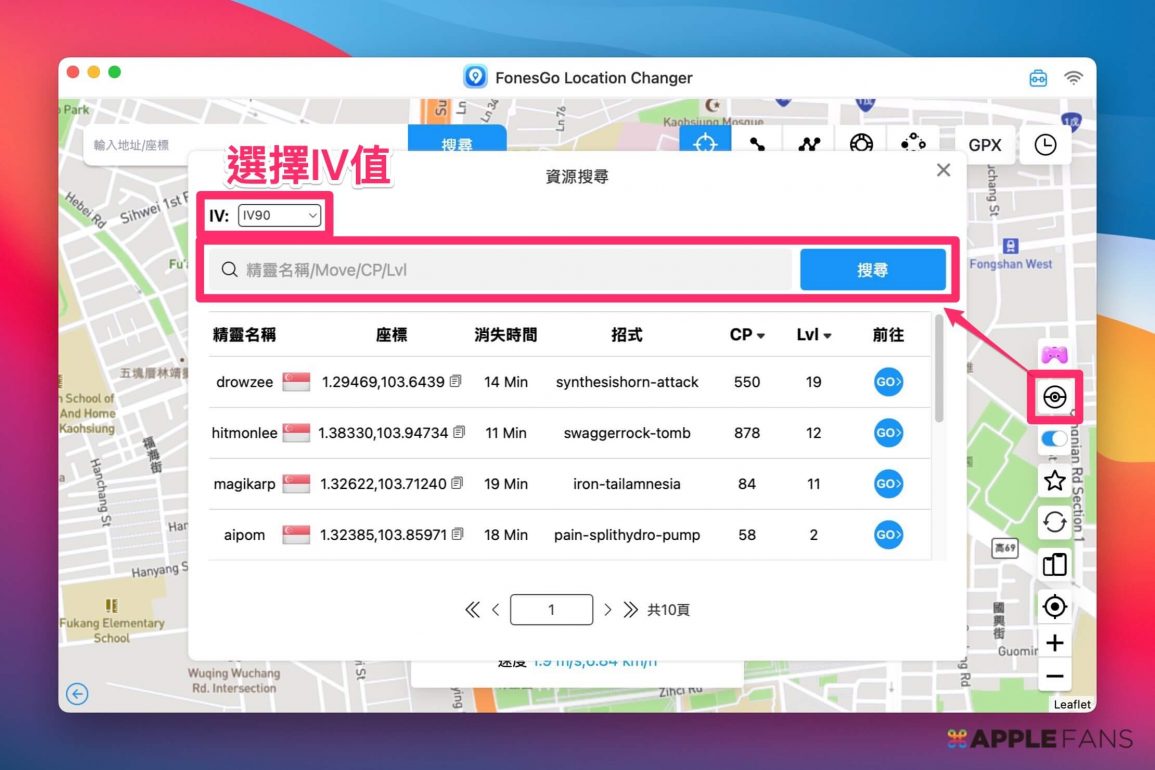Choose the two-spot route mode icon
Screen dimensions: 1155x770
tap(757, 144)
